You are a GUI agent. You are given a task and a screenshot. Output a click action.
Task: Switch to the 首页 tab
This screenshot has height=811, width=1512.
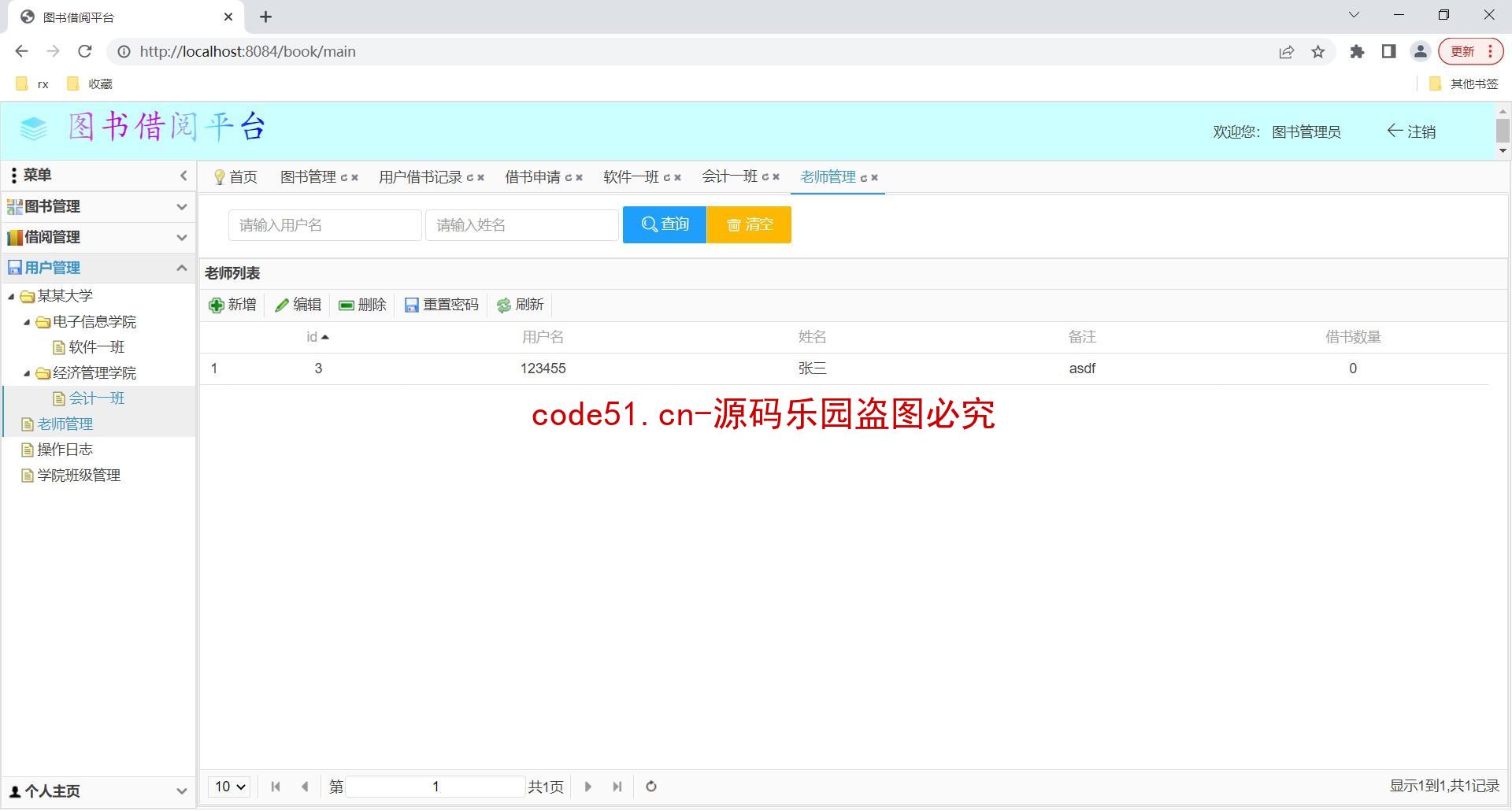pos(235,177)
